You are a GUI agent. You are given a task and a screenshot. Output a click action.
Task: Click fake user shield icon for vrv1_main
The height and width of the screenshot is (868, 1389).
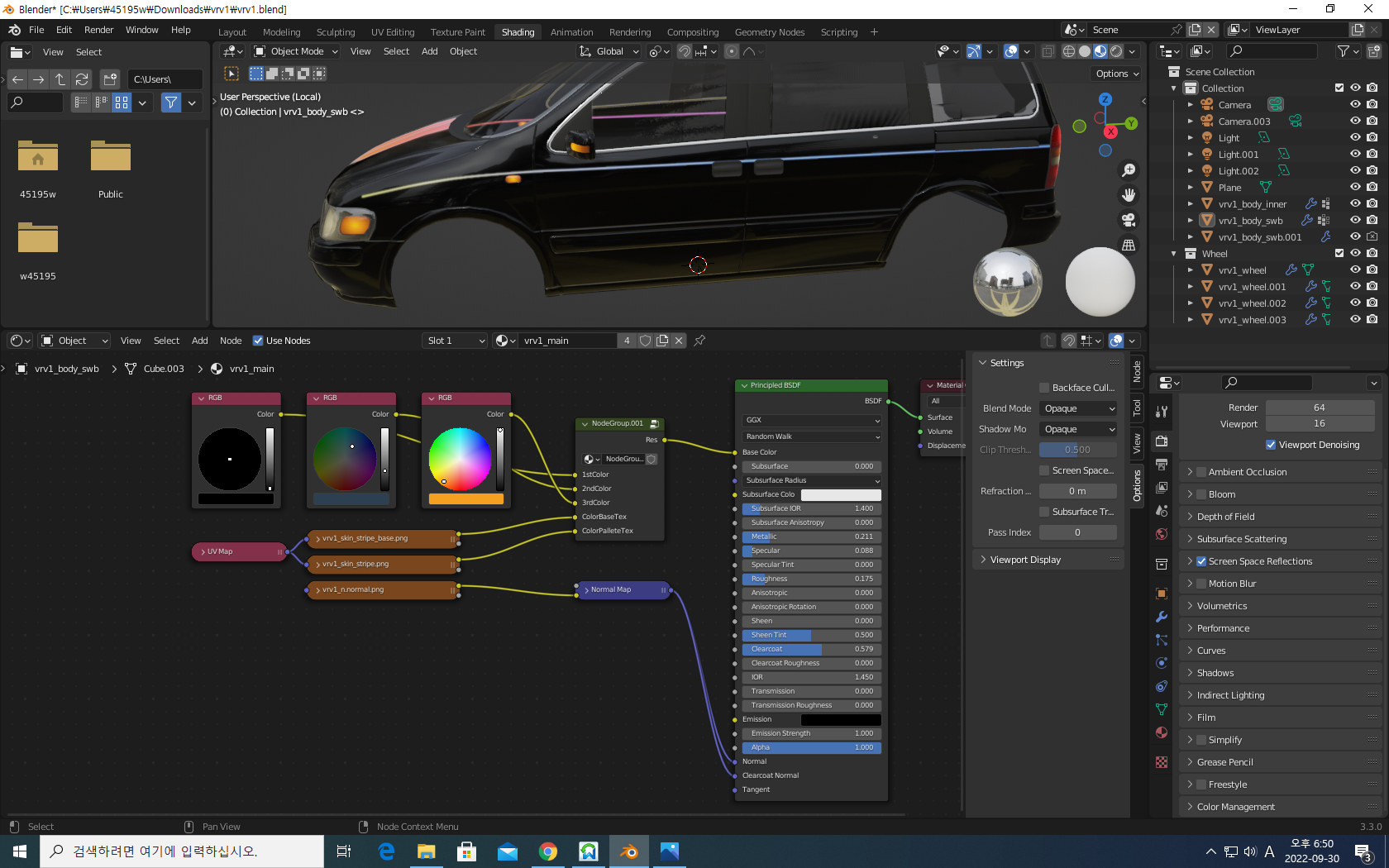tap(645, 341)
